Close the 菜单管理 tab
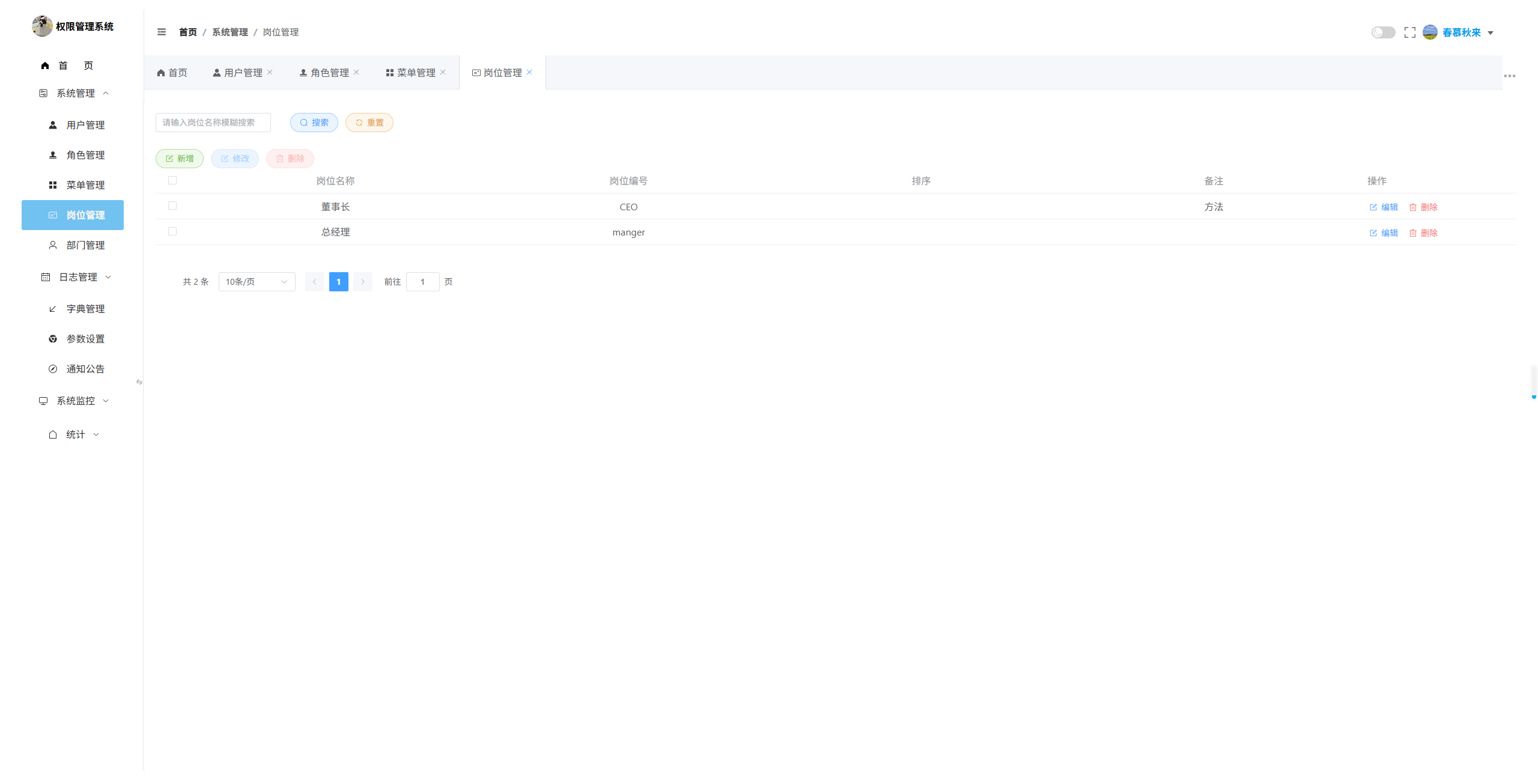1538x784 pixels. click(x=443, y=72)
